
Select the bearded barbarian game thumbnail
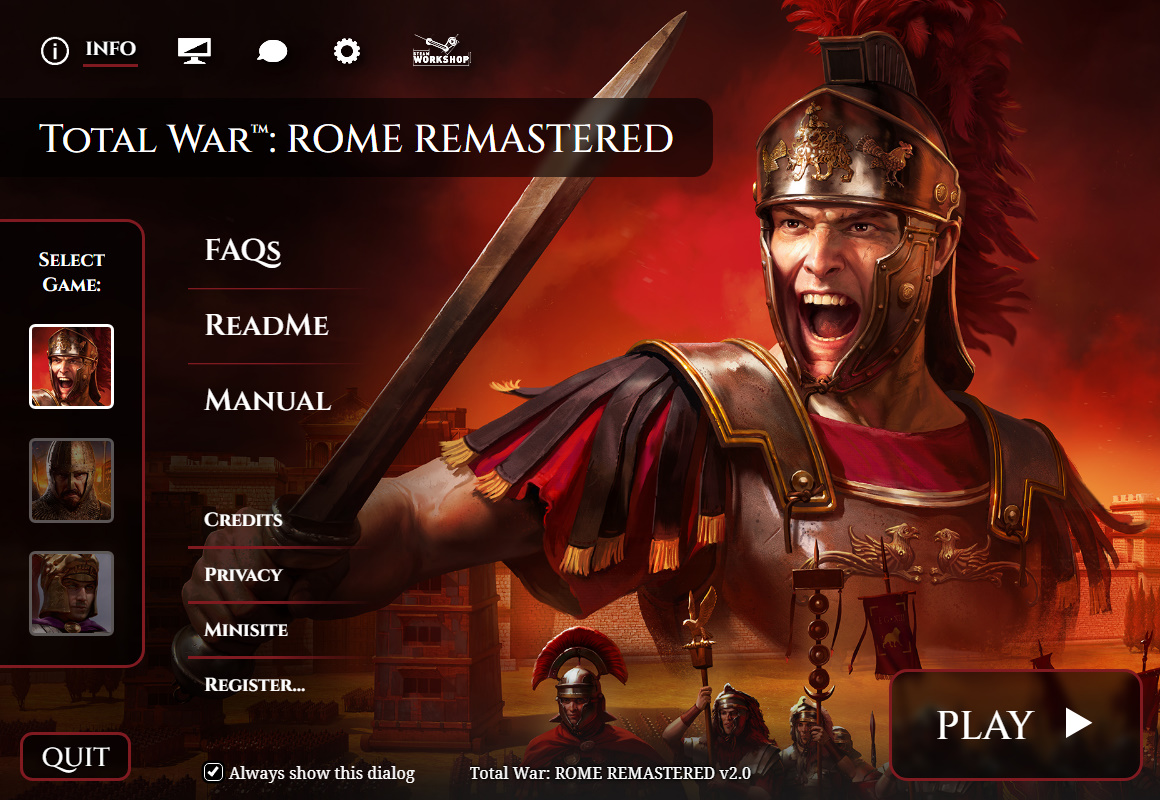pos(71,480)
